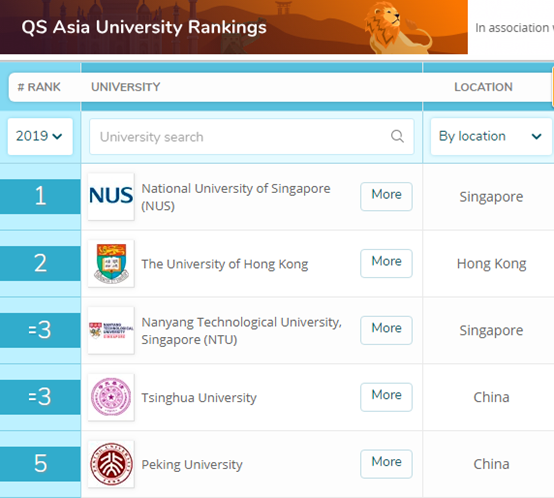
Task: Click rank 1 cell
Action: pos(40,196)
